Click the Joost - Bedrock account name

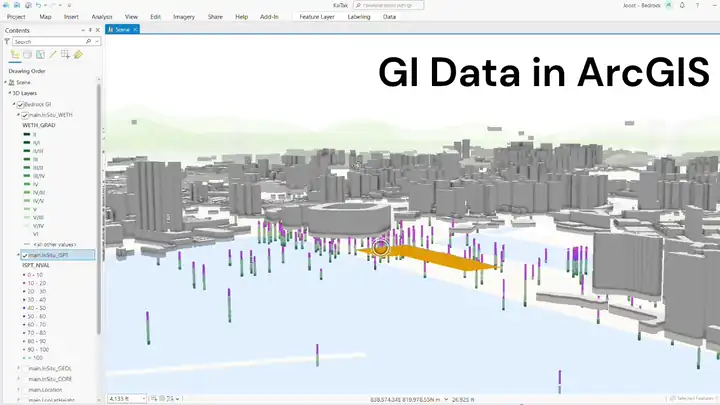tap(641, 6)
